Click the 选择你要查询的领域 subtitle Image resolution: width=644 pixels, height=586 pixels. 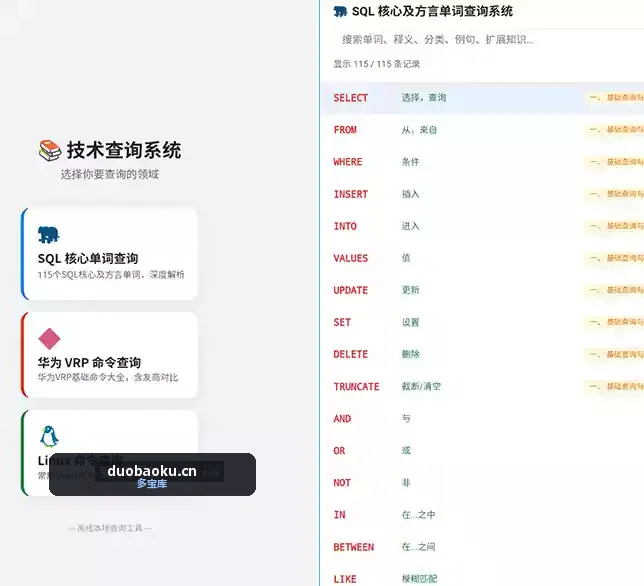[110, 174]
